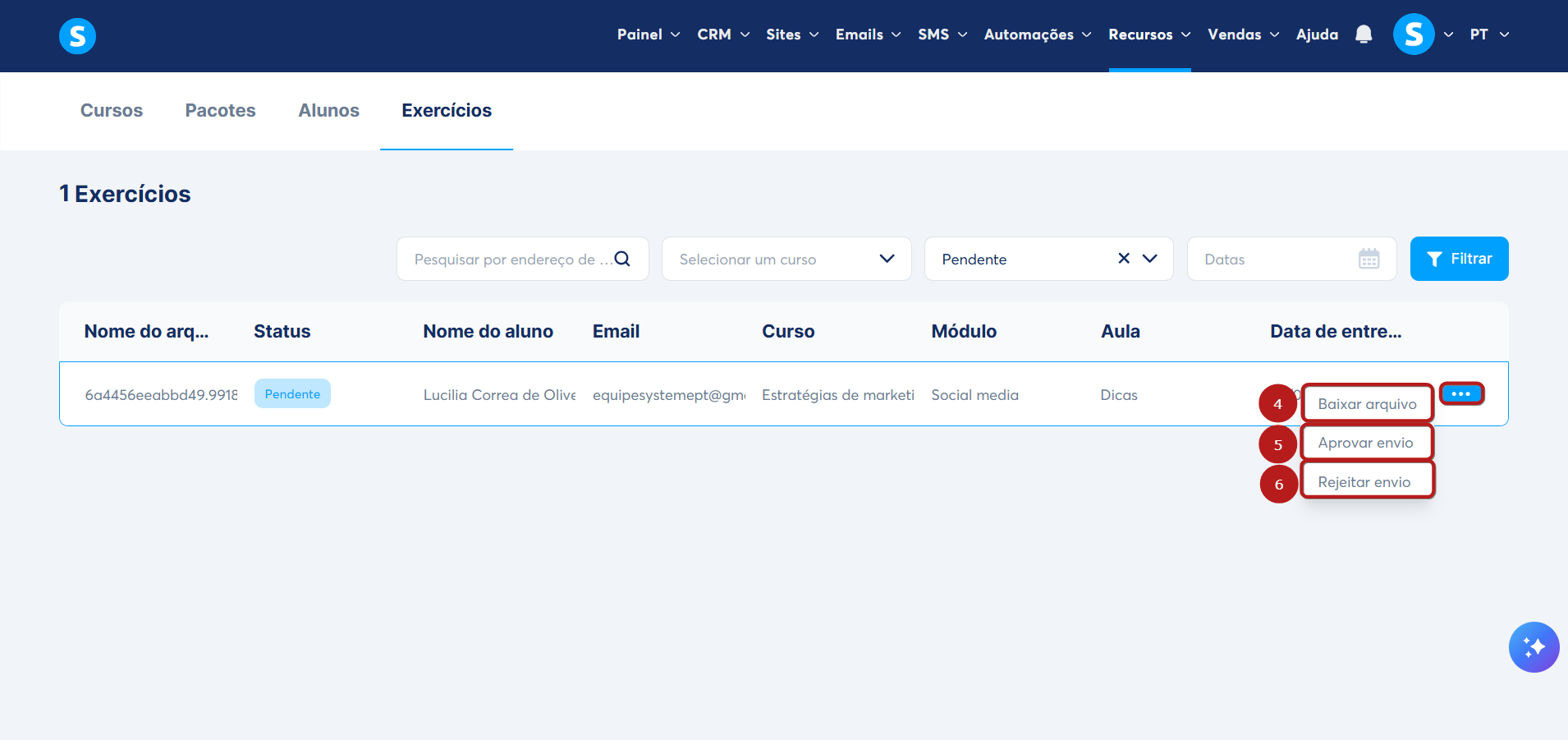Image resolution: width=1568 pixels, height=740 pixels.
Task: Click the Social media module cell
Action: pos(974,394)
